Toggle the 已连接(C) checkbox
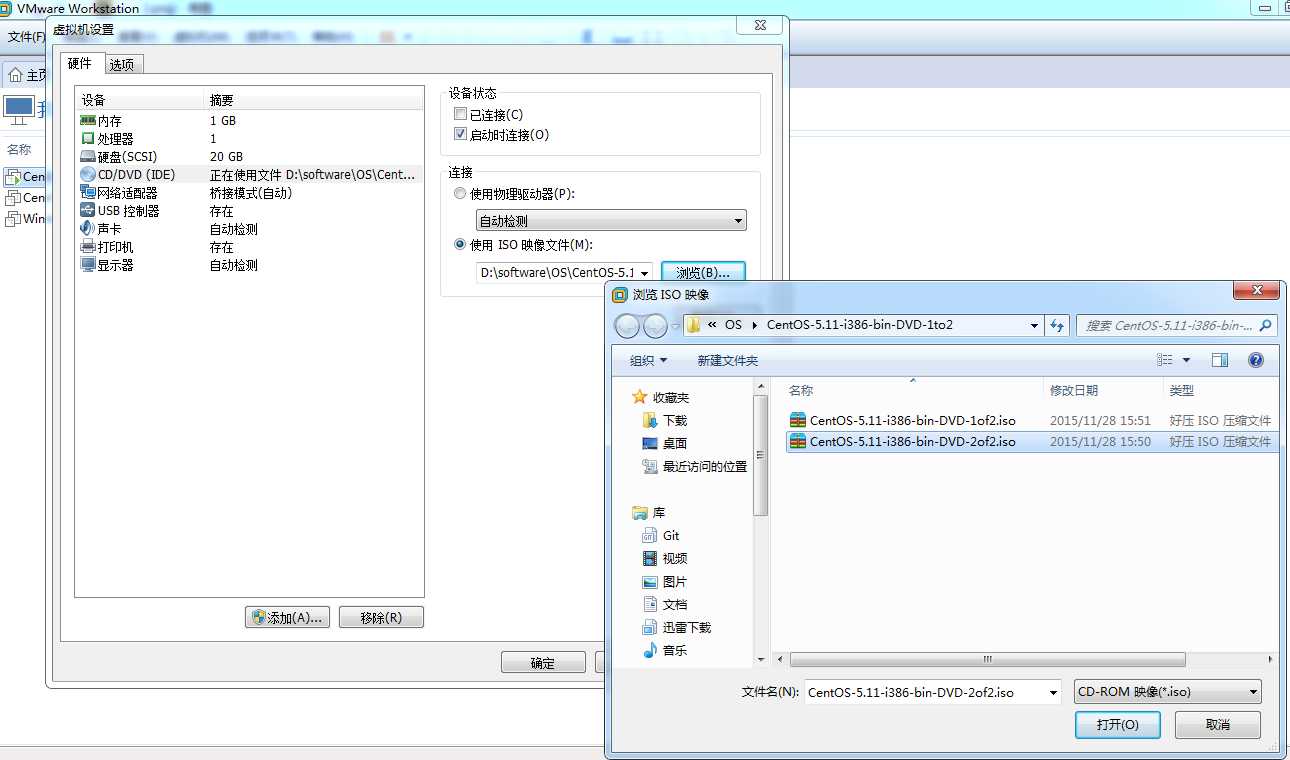The image size is (1290, 760). pos(460,115)
